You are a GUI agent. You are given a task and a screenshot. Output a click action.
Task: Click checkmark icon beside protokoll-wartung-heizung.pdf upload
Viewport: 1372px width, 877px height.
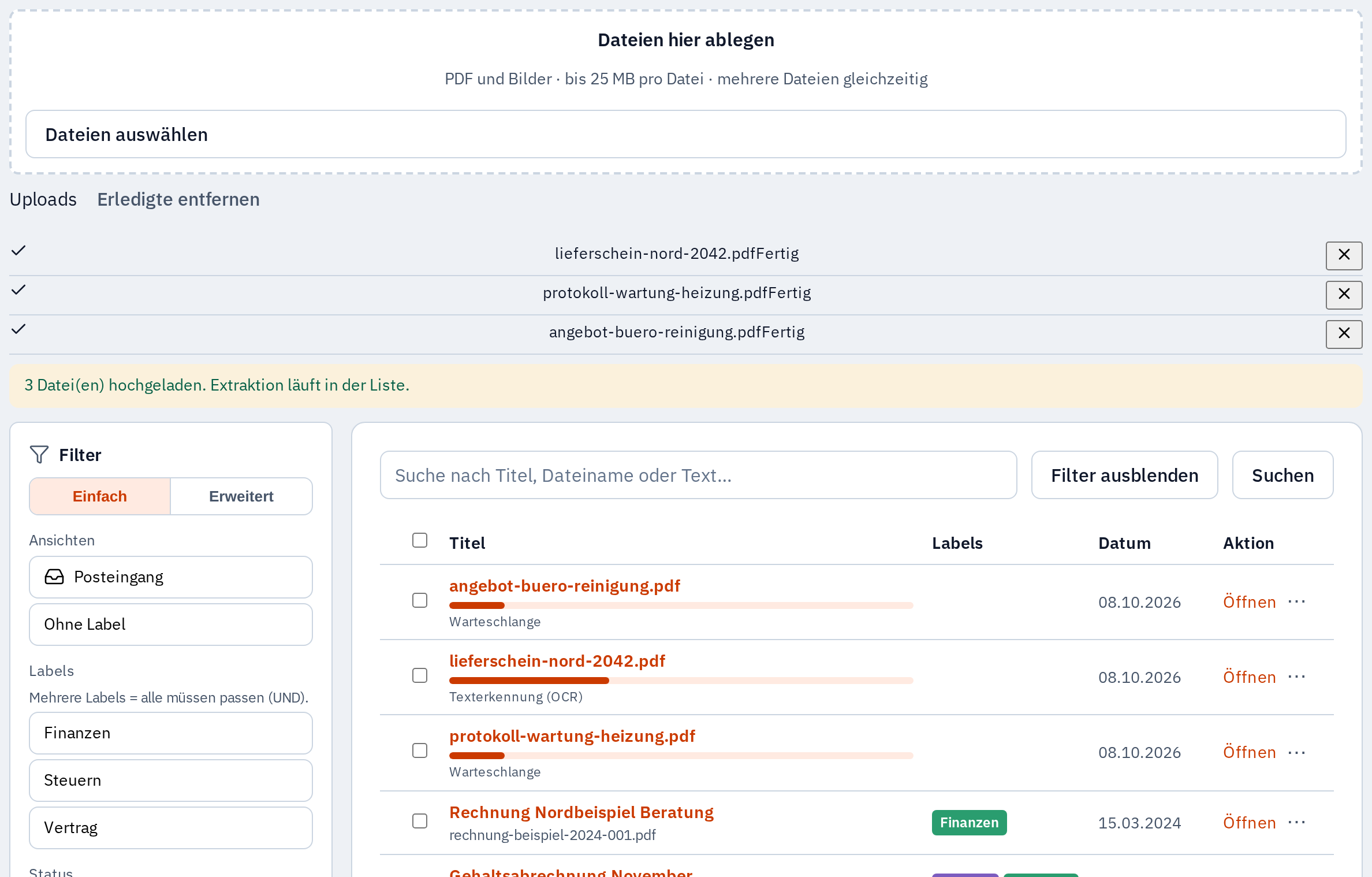point(18,289)
